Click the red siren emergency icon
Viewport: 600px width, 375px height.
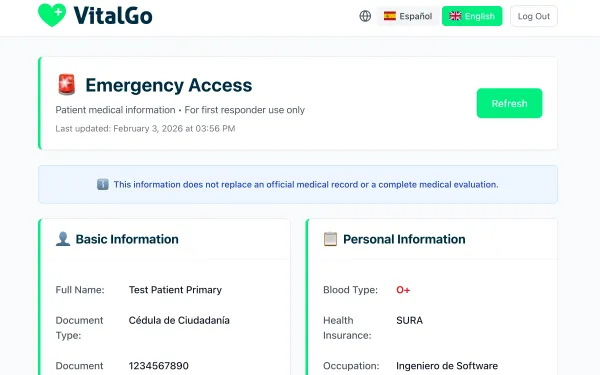click(67, 85)
